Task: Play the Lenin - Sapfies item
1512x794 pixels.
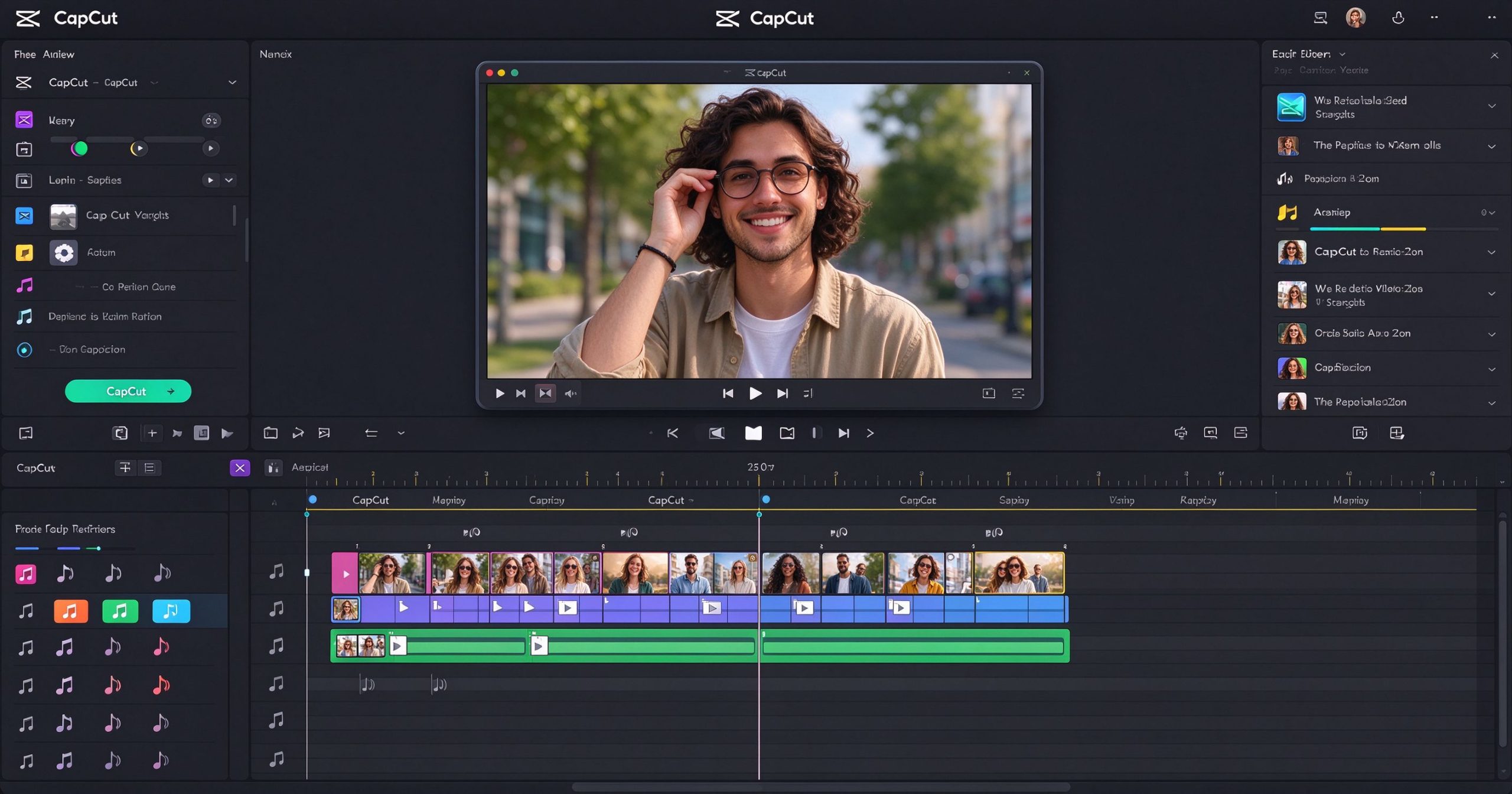Action: (x=210, y=180)
